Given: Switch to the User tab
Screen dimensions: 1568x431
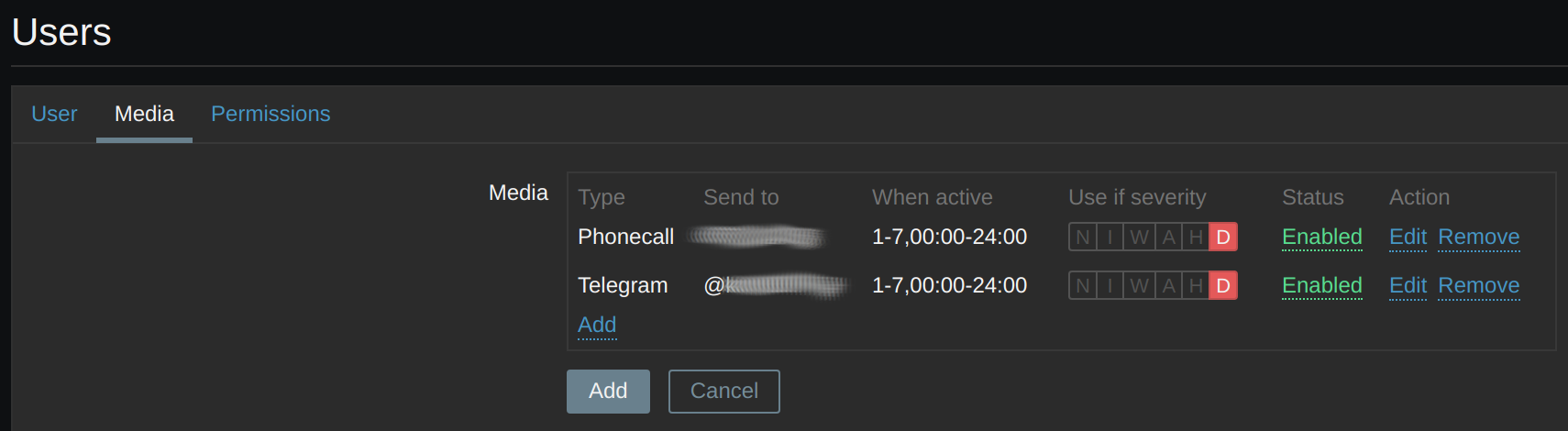Looking at the screenshot, I should tap(54, 114).
